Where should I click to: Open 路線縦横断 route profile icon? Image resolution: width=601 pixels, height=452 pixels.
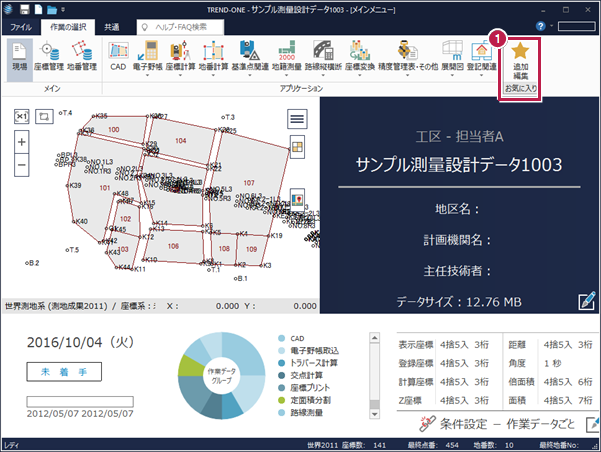coord(323,56)
